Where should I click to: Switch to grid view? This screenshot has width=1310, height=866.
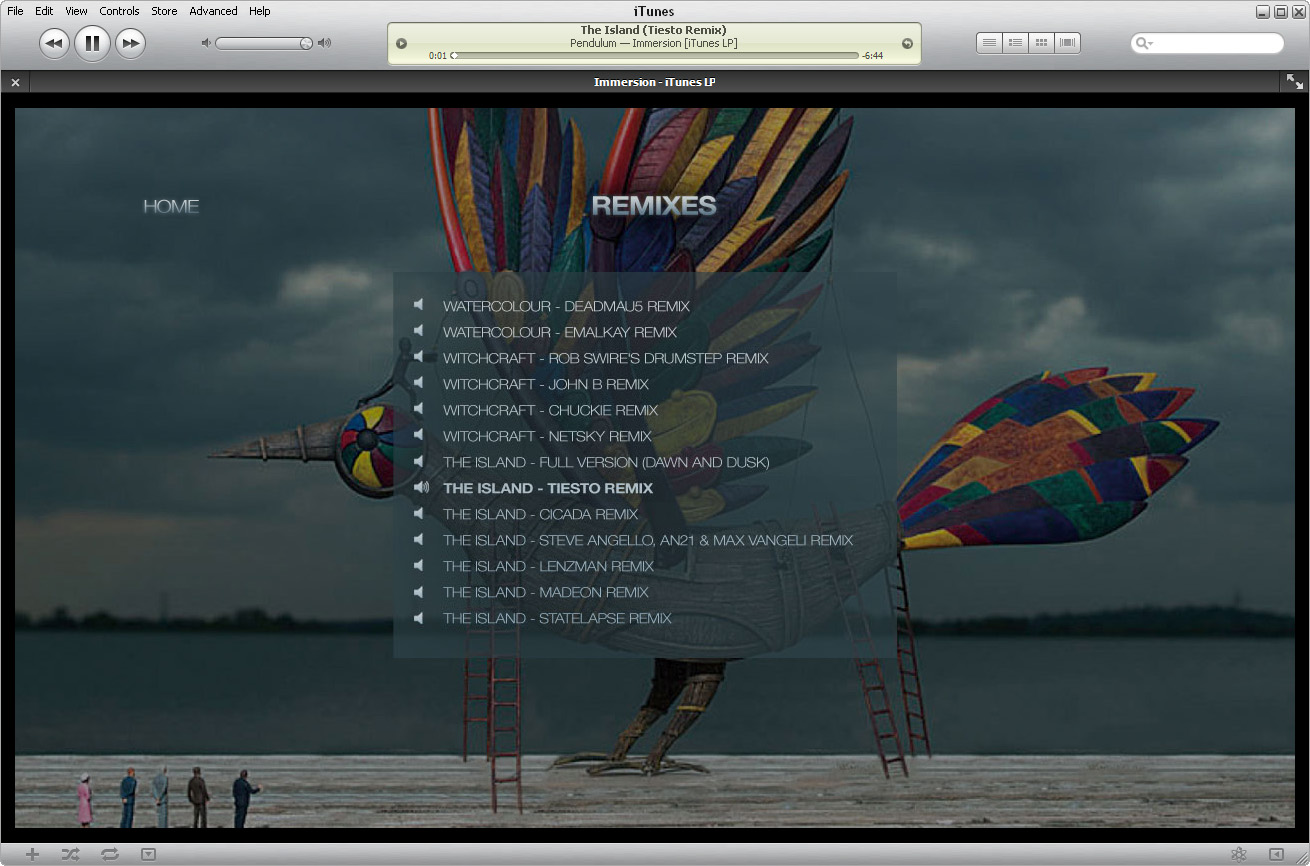point(1041,43)
